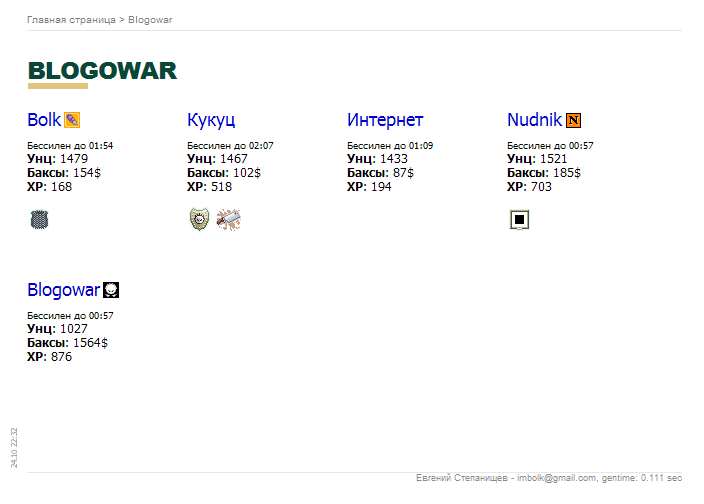Click Bolk's 'Унц: 1479' value

pos(57,159)
